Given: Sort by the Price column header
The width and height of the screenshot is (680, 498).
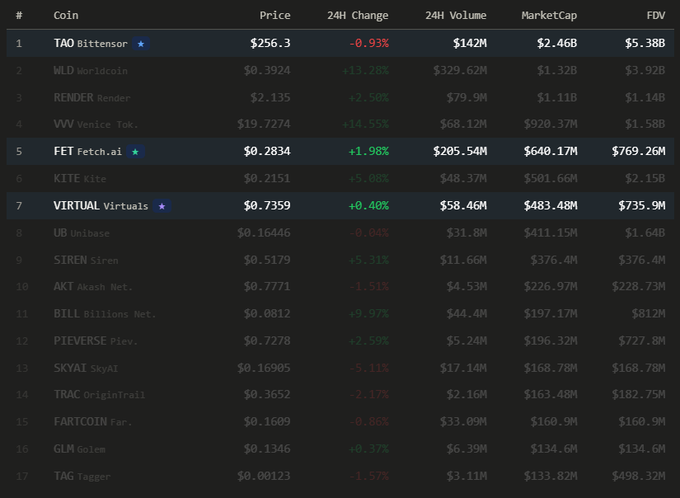Looking at the screenshot, I should click(275, 16).
